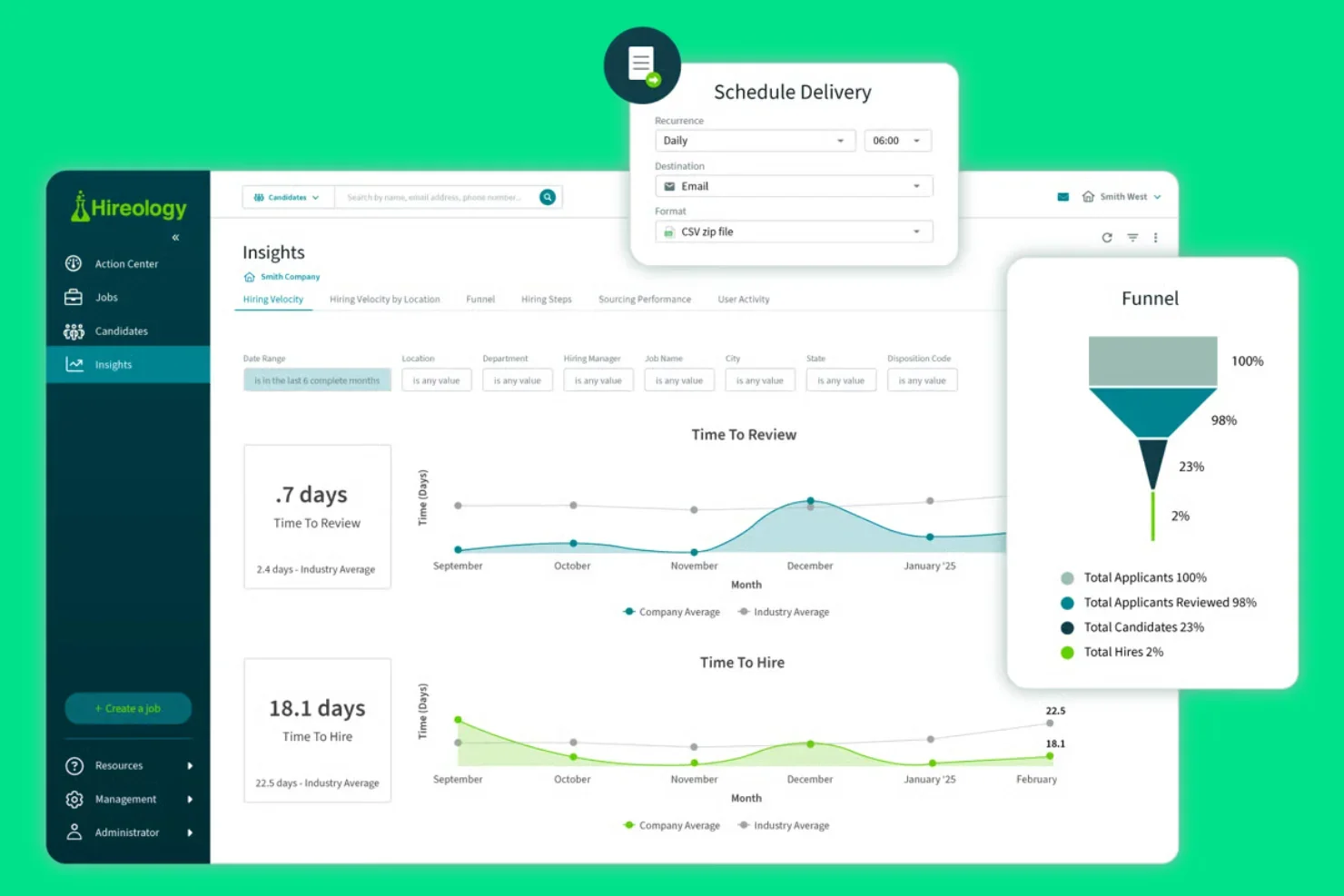Viewport: 1344px width, 896px height.
Task: Click the Create a job button
Action: click(128, 708)
